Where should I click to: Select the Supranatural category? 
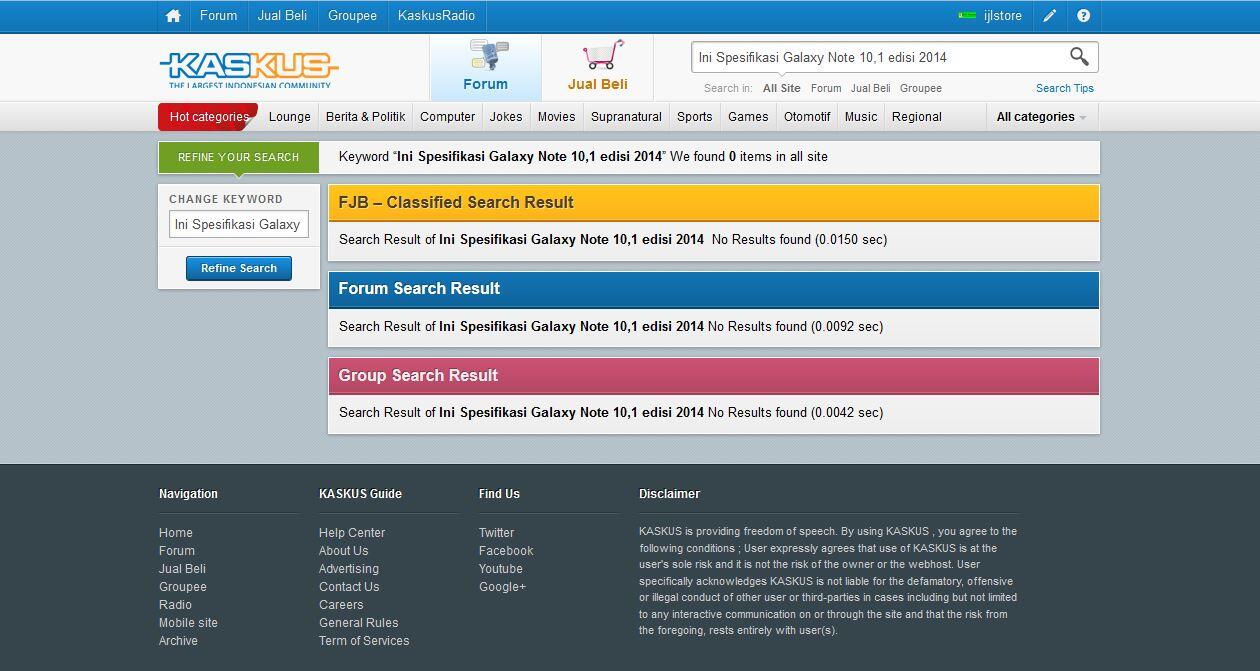626,117
